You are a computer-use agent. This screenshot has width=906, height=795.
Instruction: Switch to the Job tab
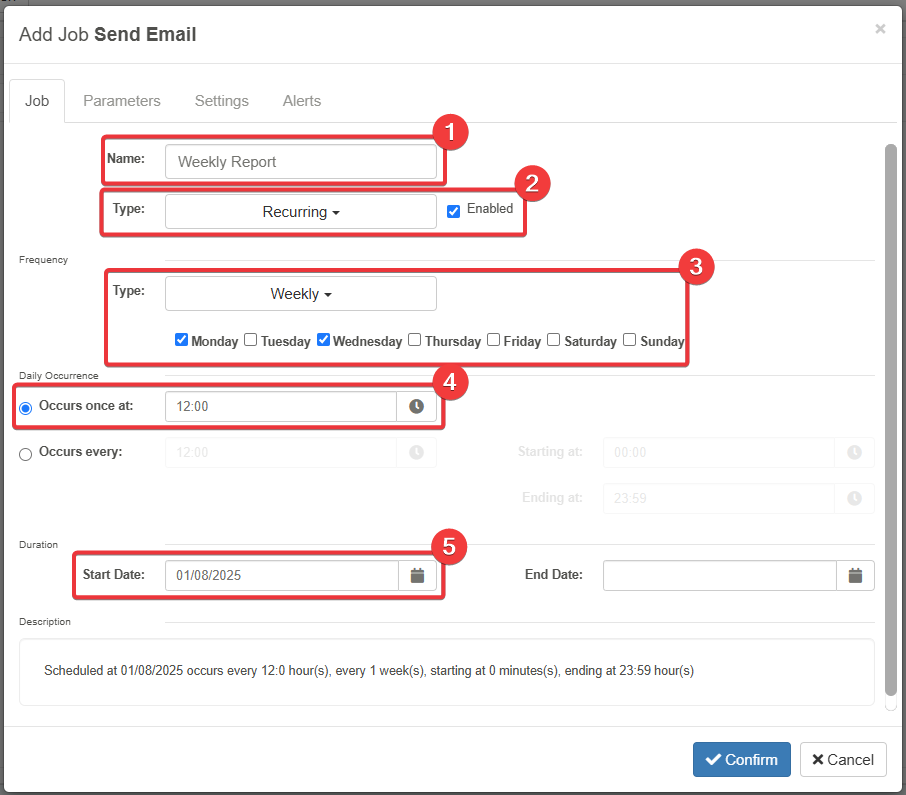point(37,101)
